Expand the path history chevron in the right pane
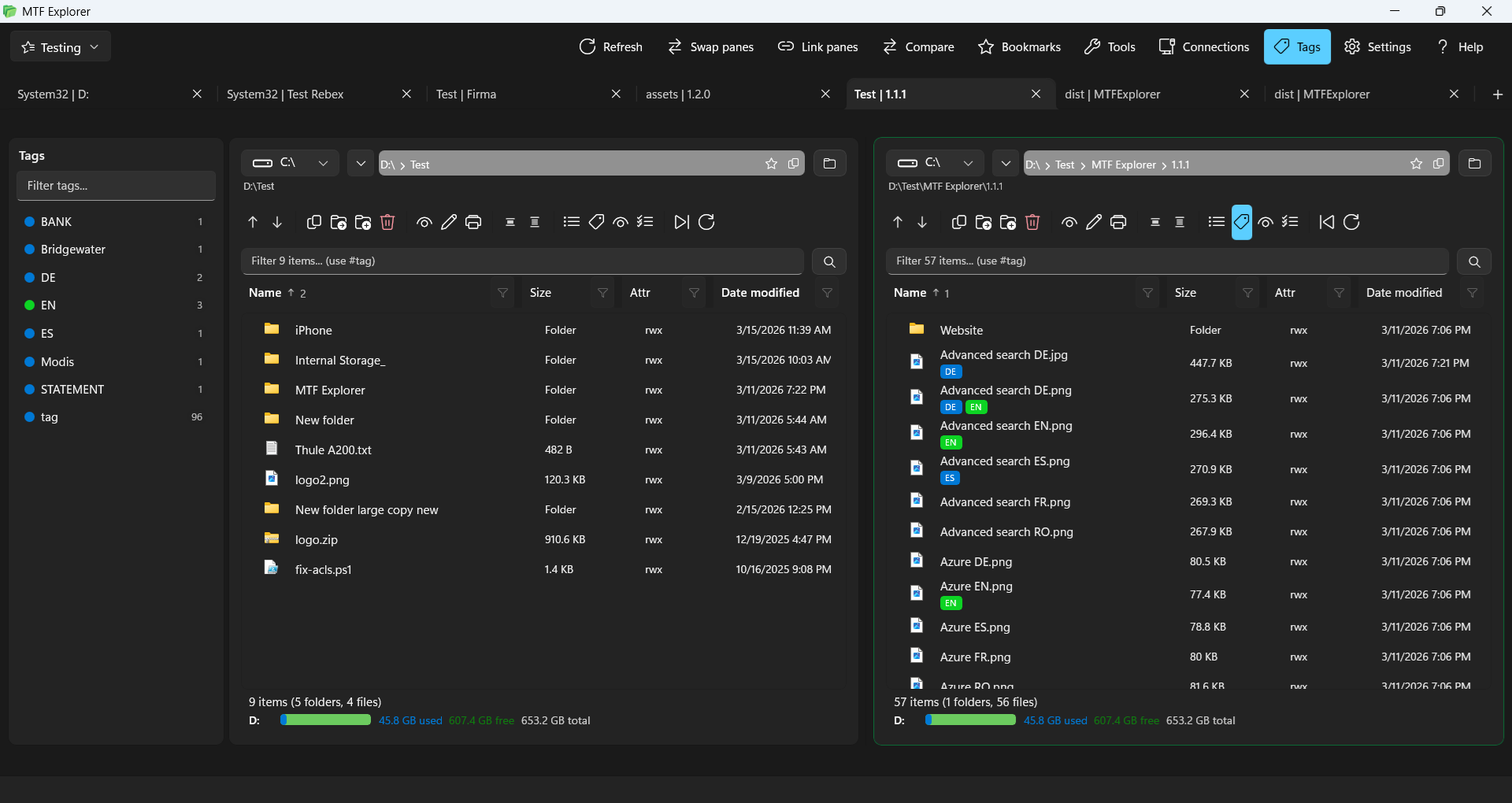1512x803 pixels. click(1005, 163)
